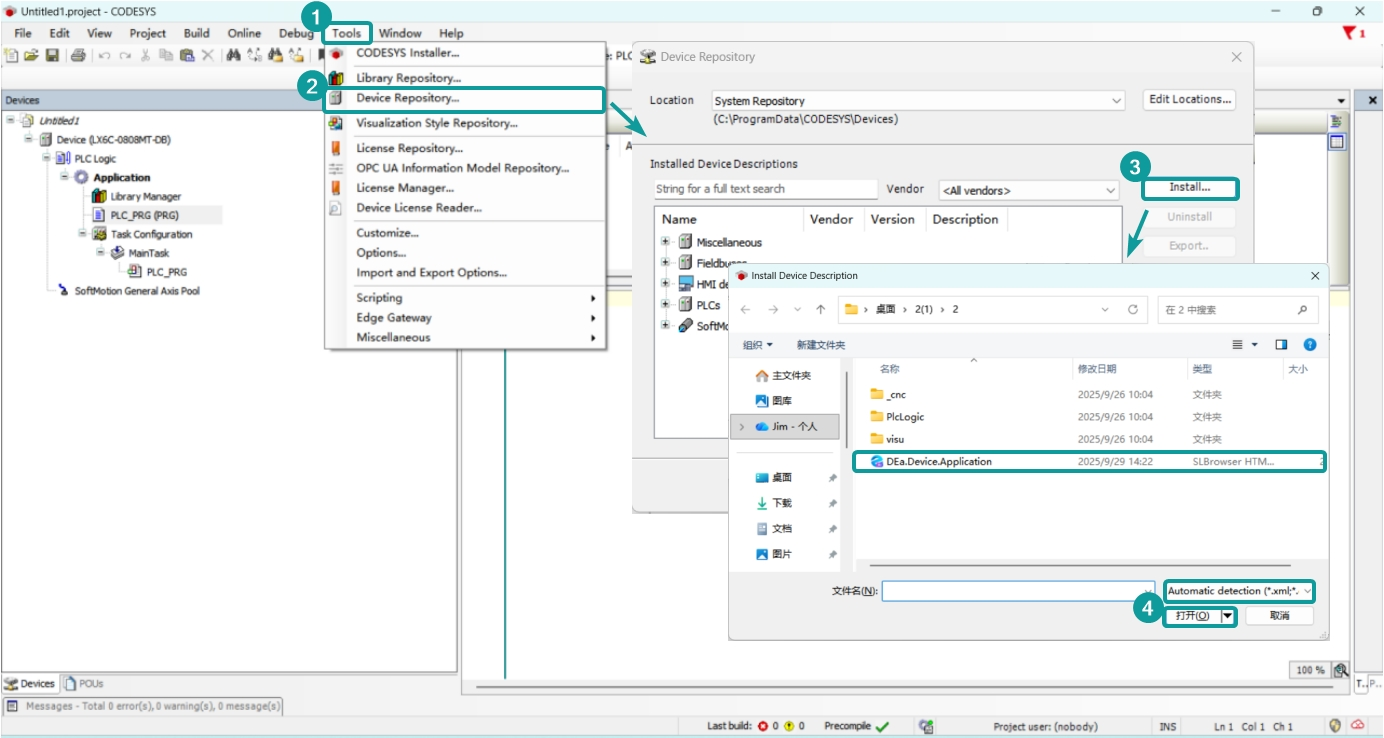Collapse the PLC Logic tree node

[47, 159]
